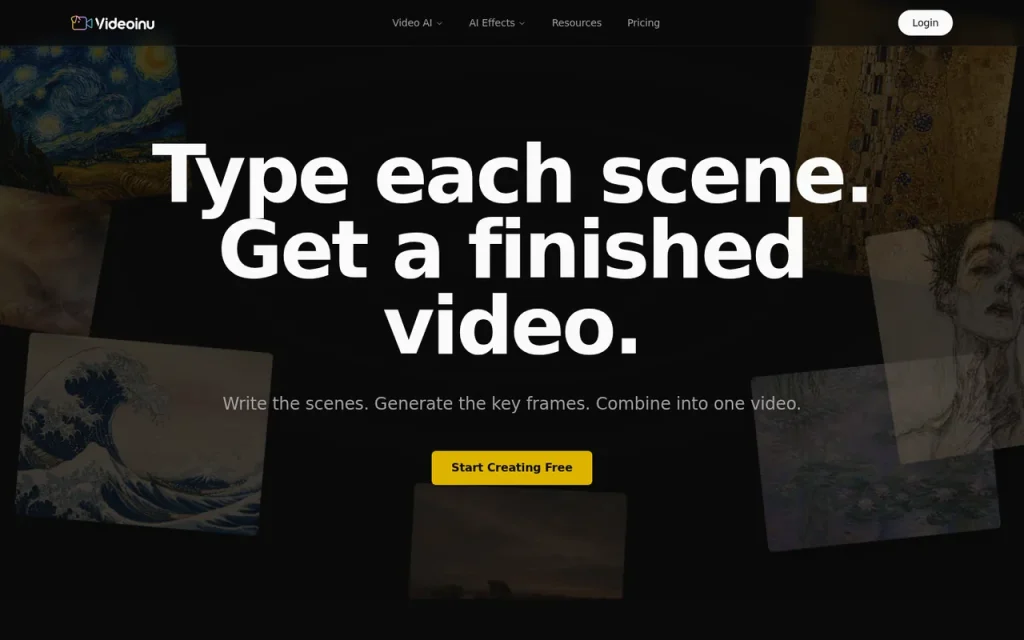Click the Videoinu camera logo icon

click(81, 23)
